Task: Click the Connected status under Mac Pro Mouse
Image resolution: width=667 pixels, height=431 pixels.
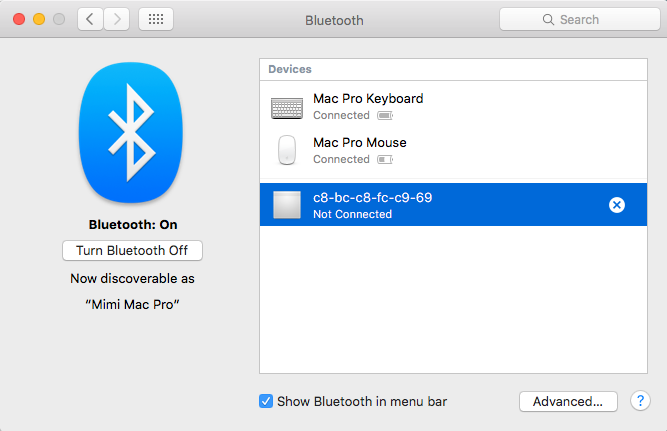Action: [341, 159]
